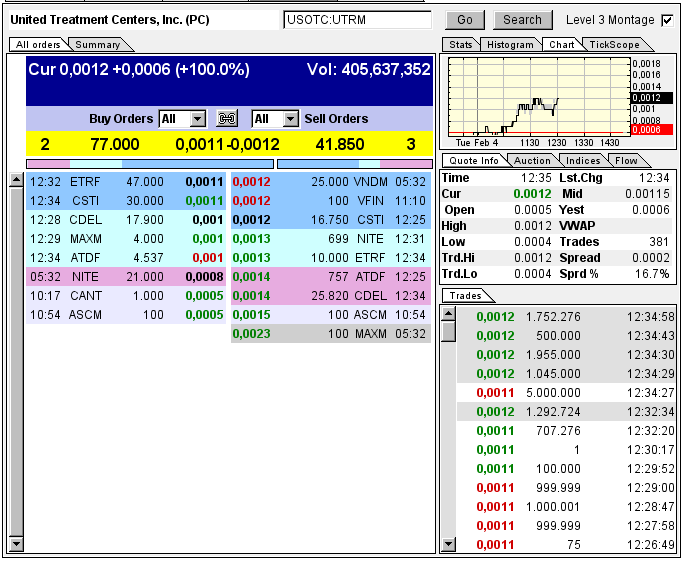The image size is (698, 562).
Task: Open the Buy Orders filter dropdown
Action: 197,119
